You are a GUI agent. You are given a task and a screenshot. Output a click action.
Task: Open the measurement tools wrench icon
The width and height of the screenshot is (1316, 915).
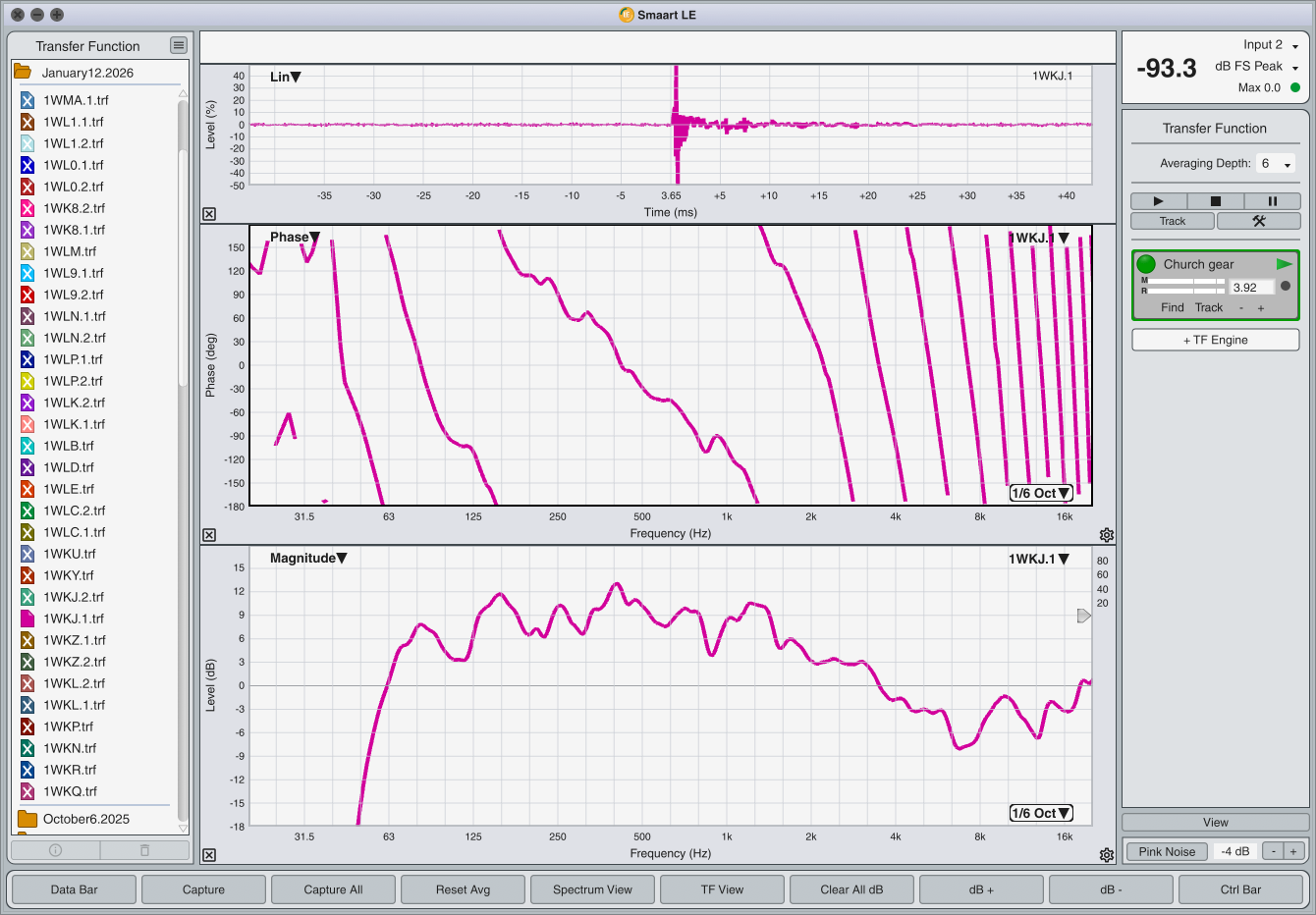pos(1259,221)
